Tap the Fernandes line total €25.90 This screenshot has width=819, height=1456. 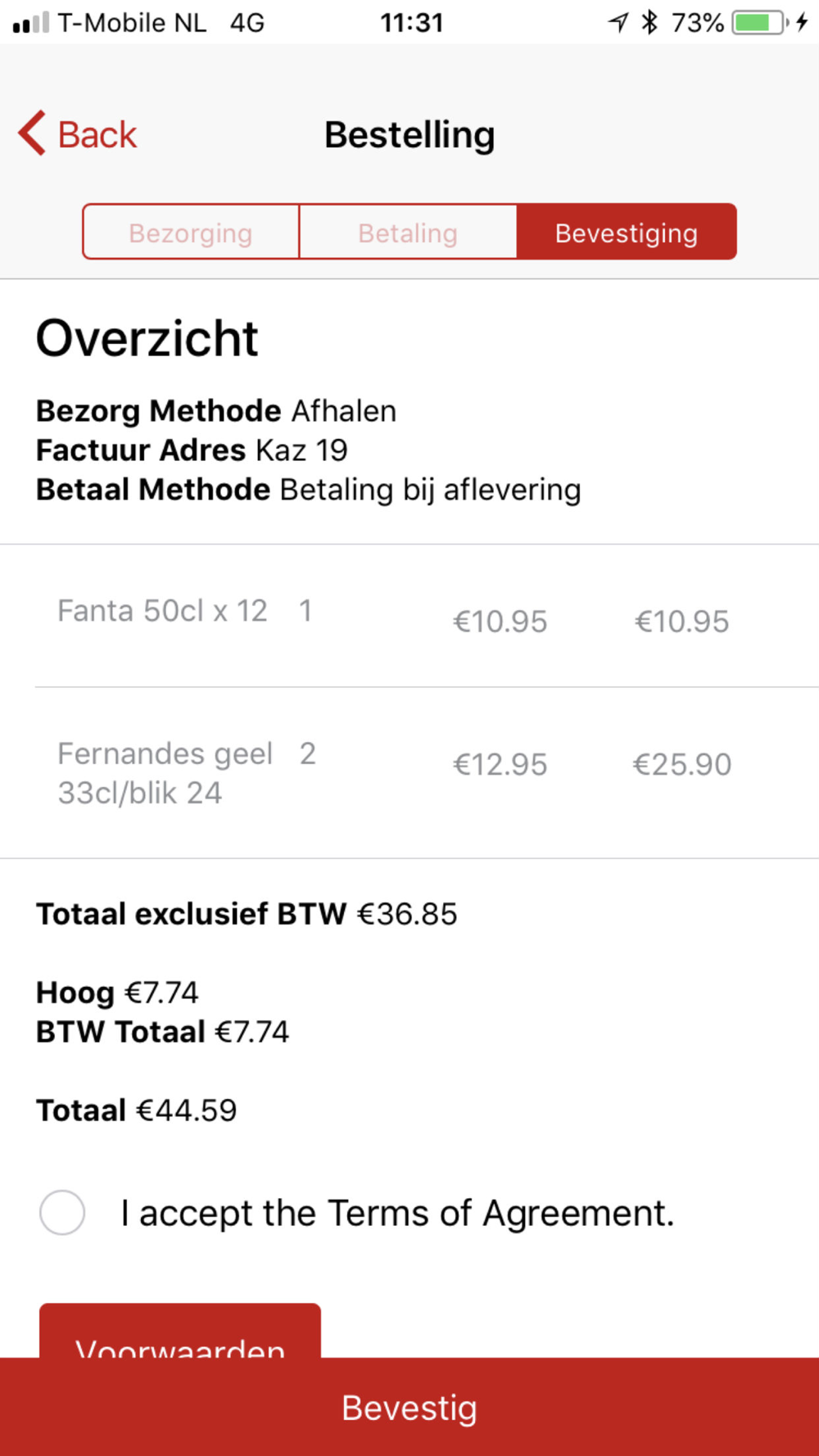[681, 764]
